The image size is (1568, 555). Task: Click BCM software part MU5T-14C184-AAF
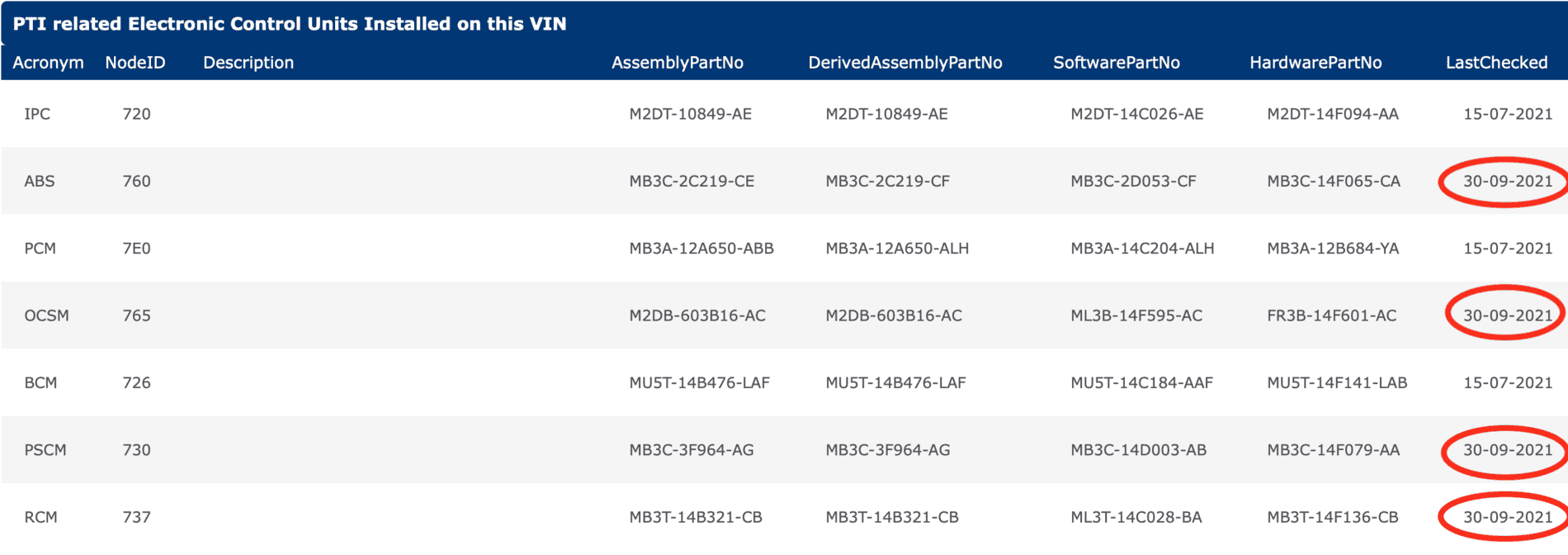[1142, 383]
